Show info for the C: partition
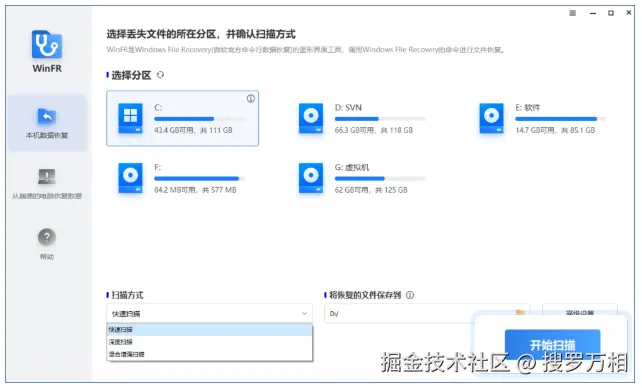 pos(251,99)
